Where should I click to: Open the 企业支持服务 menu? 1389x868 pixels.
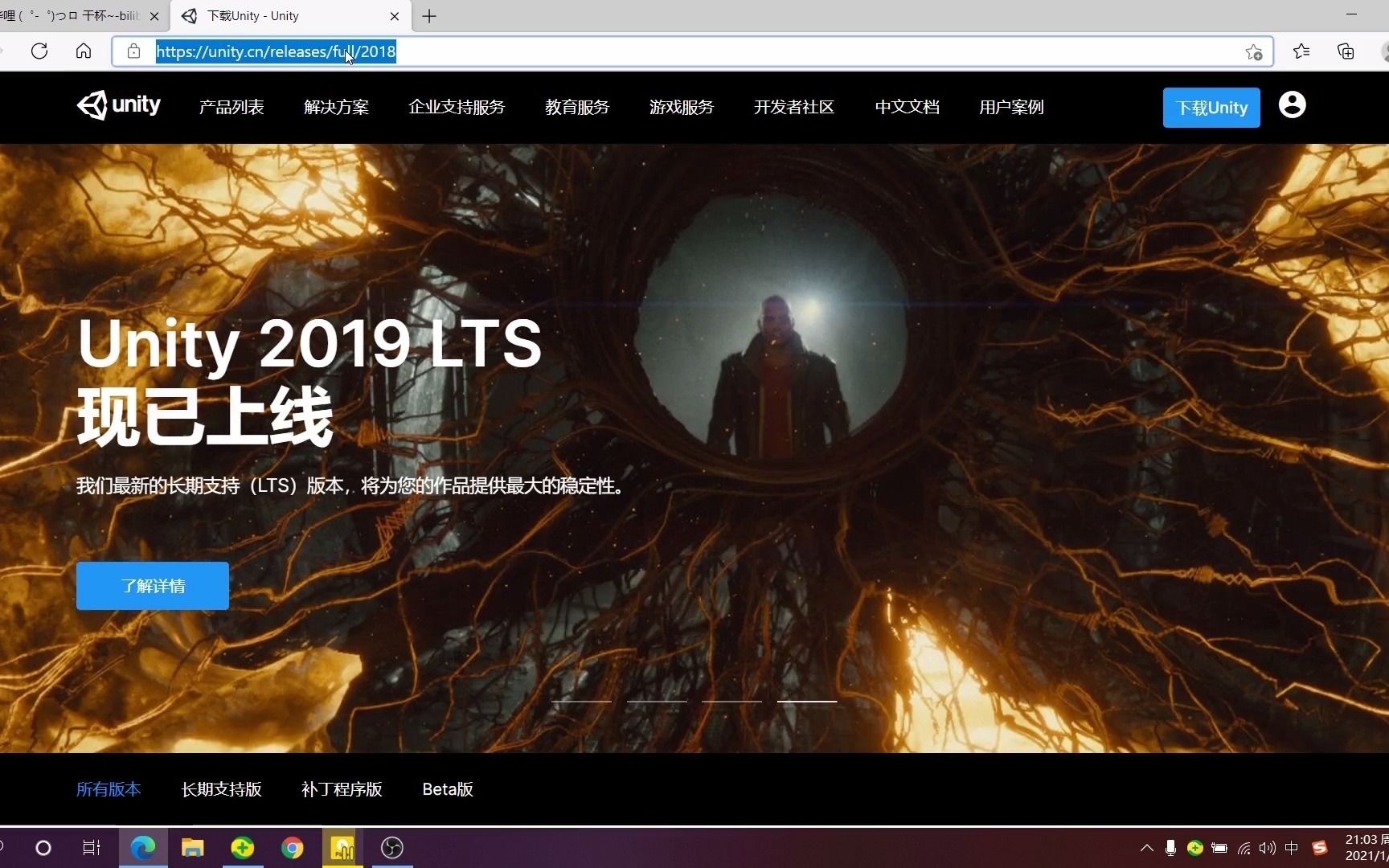click(457, 107)
